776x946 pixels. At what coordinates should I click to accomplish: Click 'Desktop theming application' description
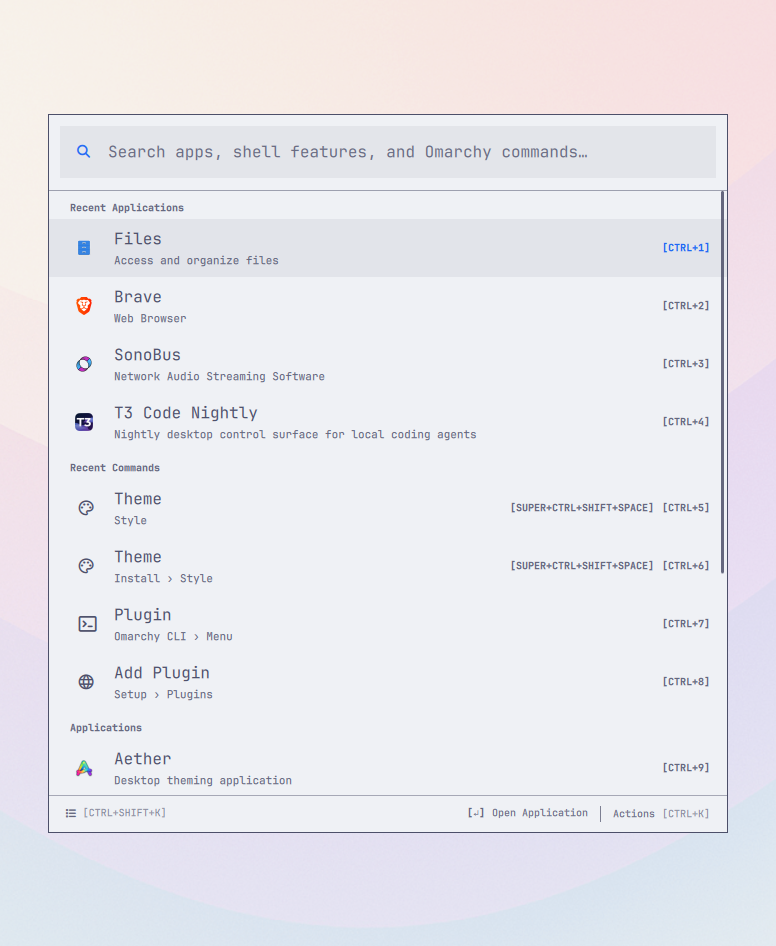click(x=203, y=781)
